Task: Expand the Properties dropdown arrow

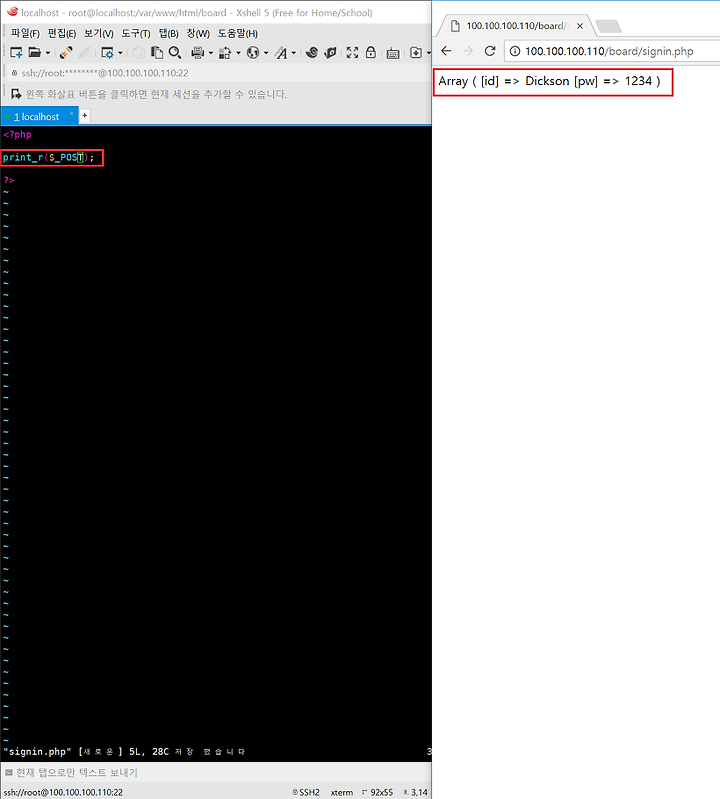Action: (120, 52)
